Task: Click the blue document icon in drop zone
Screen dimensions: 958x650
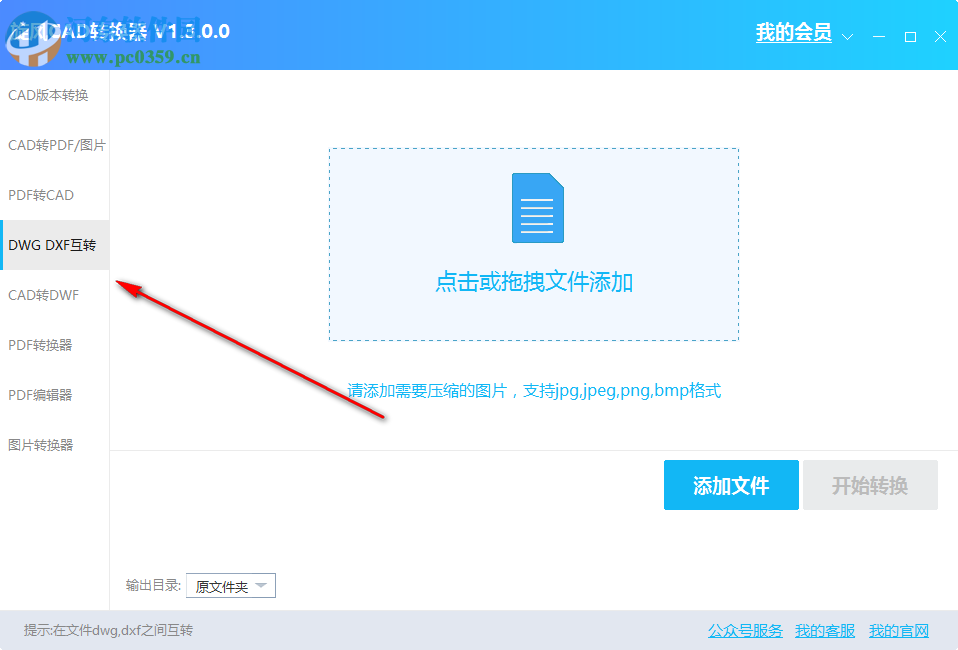Action: click(537, 208)
